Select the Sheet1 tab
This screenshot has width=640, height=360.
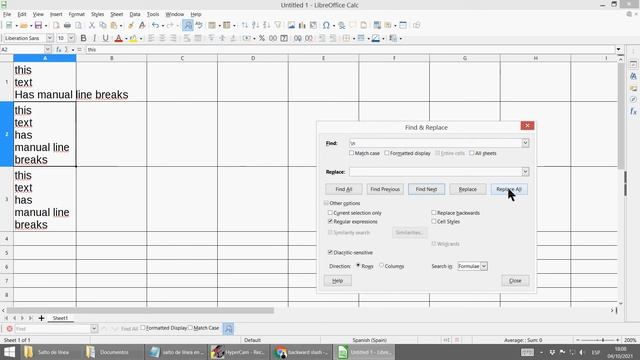tap(60, 318)
